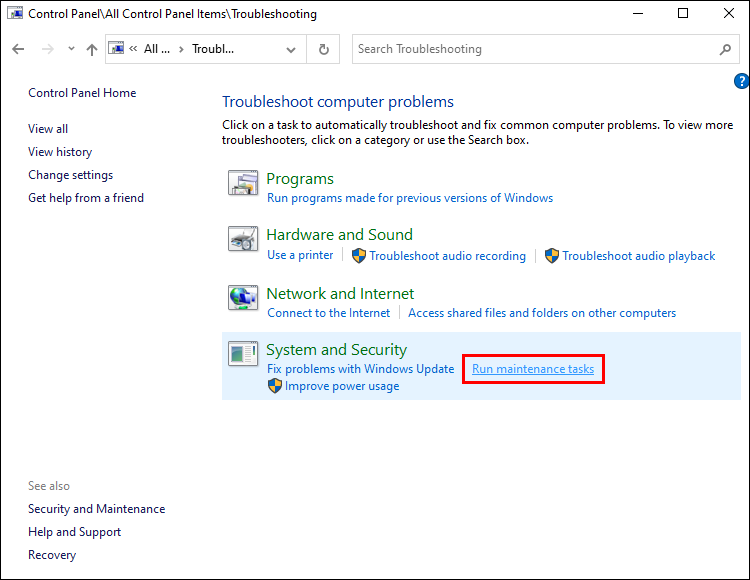Select Troubleshoot audio playback
Image resolution: width=750 pixels, height=580 pixels.
(x=638, y=256)
